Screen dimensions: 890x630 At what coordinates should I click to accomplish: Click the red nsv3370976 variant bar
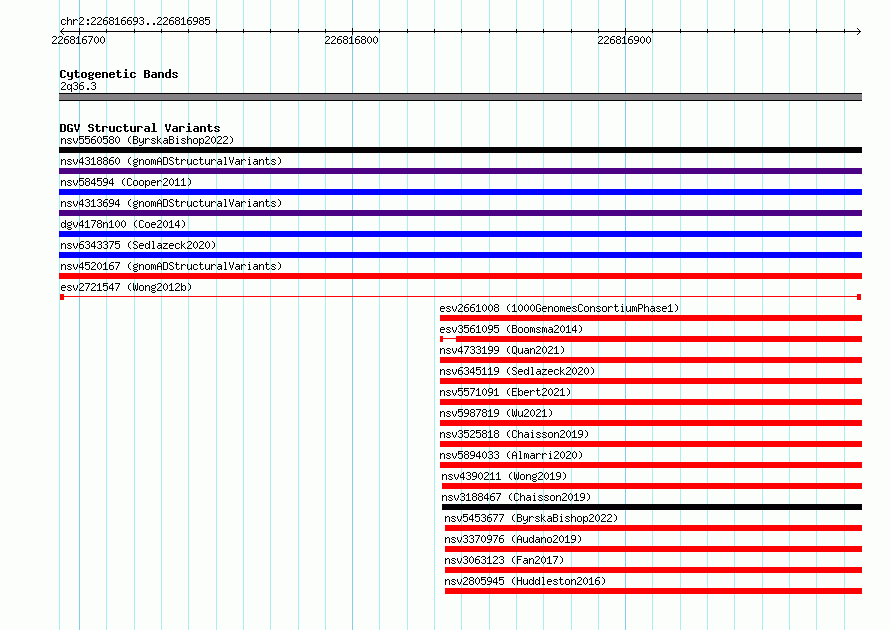click(x=653, y=549)
